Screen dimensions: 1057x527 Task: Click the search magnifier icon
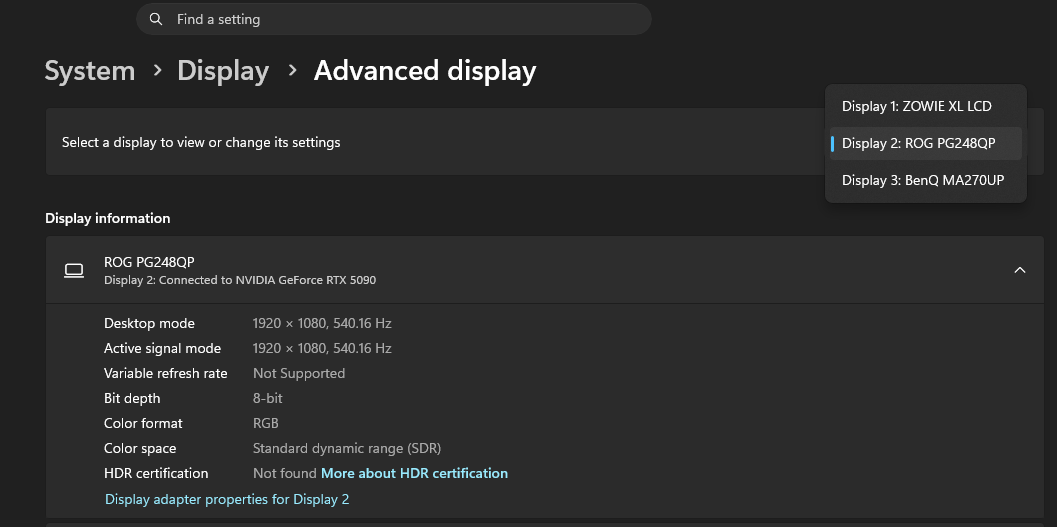(x=156, y=19)
